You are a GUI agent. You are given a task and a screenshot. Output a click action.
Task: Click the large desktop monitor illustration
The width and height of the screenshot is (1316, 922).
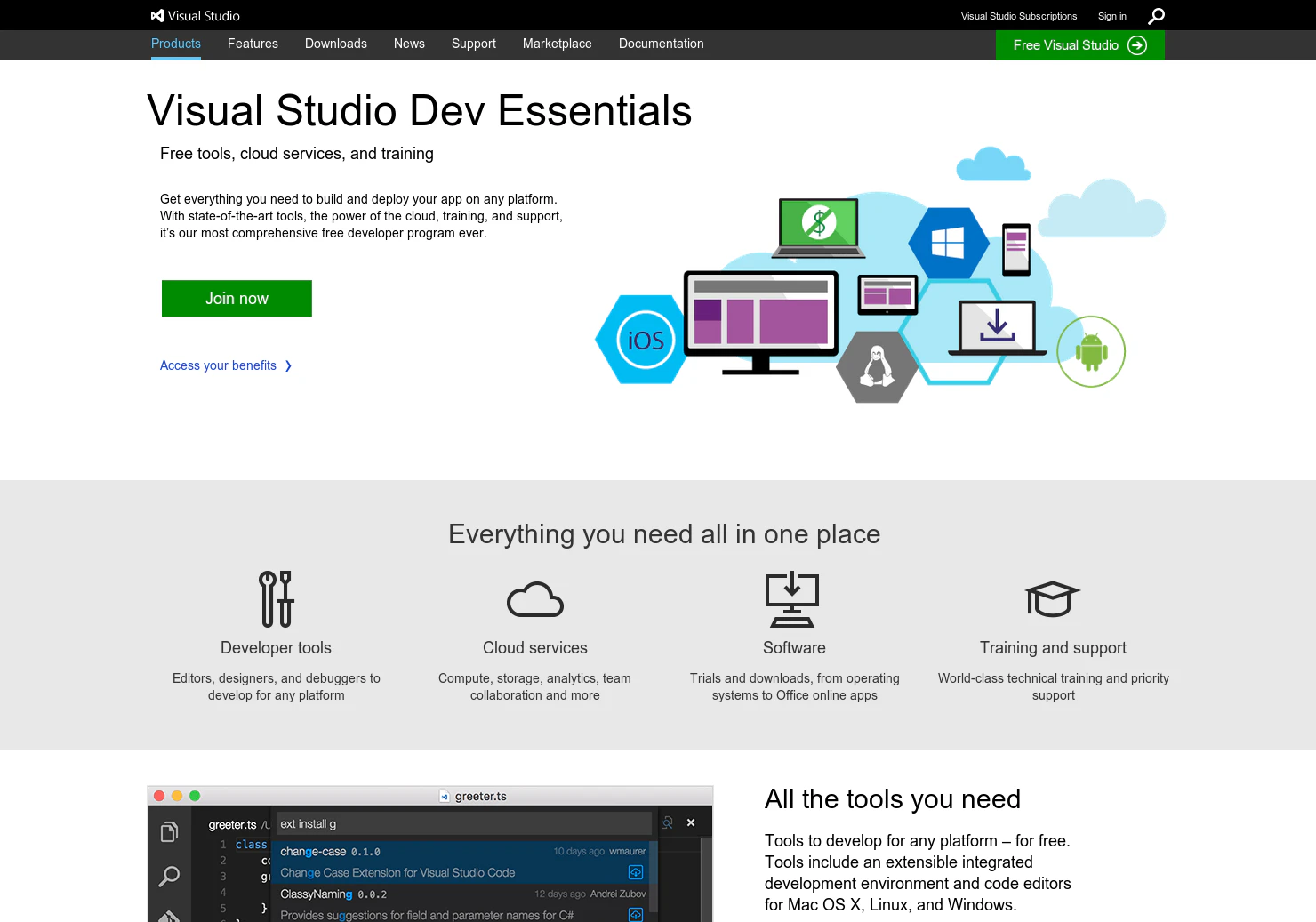[x=761, y=322]
